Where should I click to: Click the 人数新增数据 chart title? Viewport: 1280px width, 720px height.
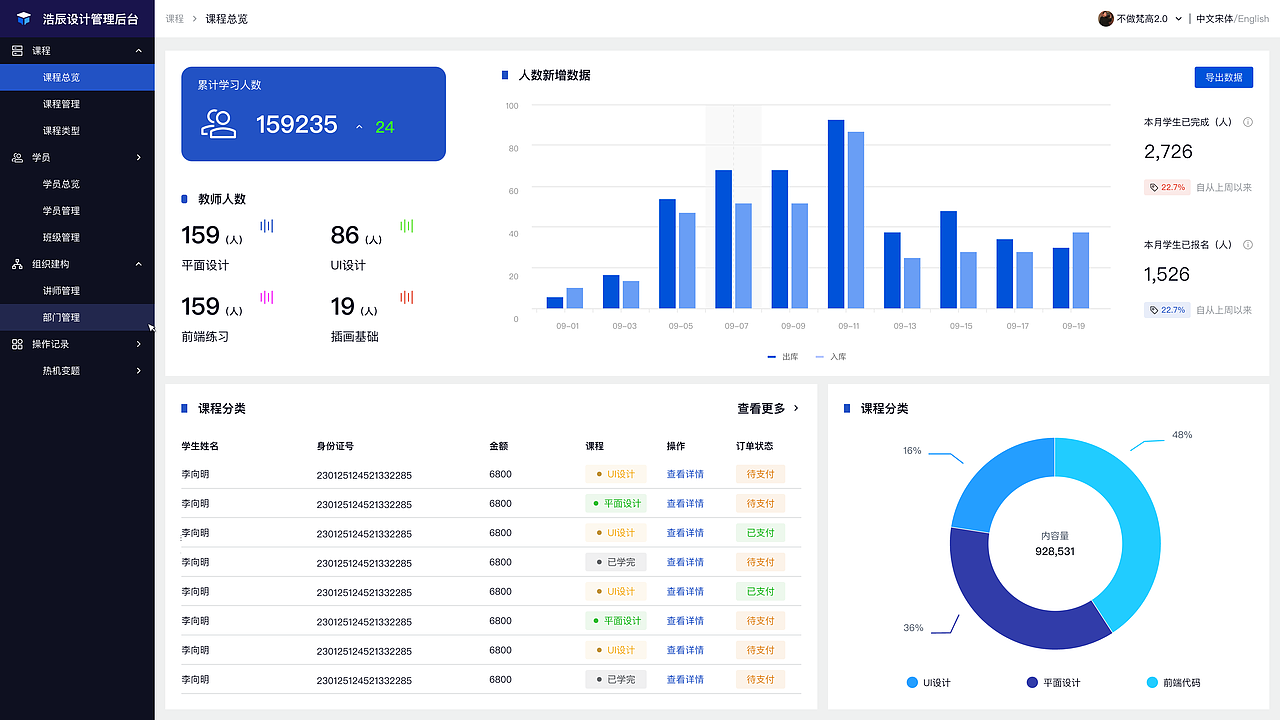tap(554, 75)
